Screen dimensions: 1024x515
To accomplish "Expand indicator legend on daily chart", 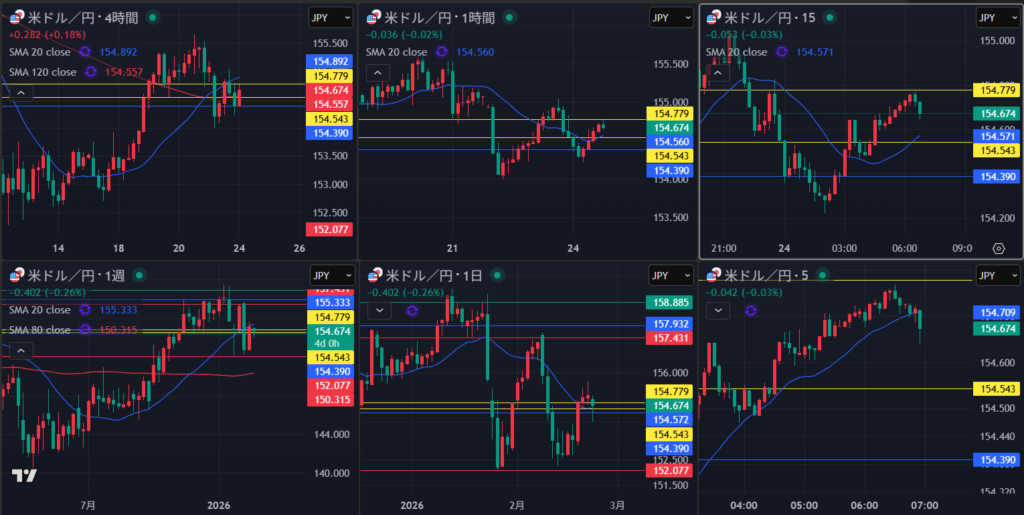I will click(x=379, y=310).
